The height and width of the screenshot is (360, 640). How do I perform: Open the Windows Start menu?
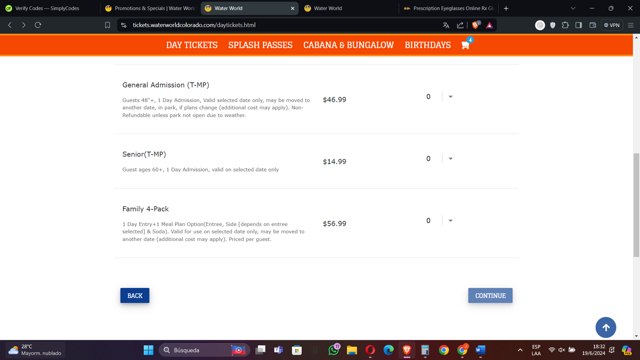coord(149,350)
